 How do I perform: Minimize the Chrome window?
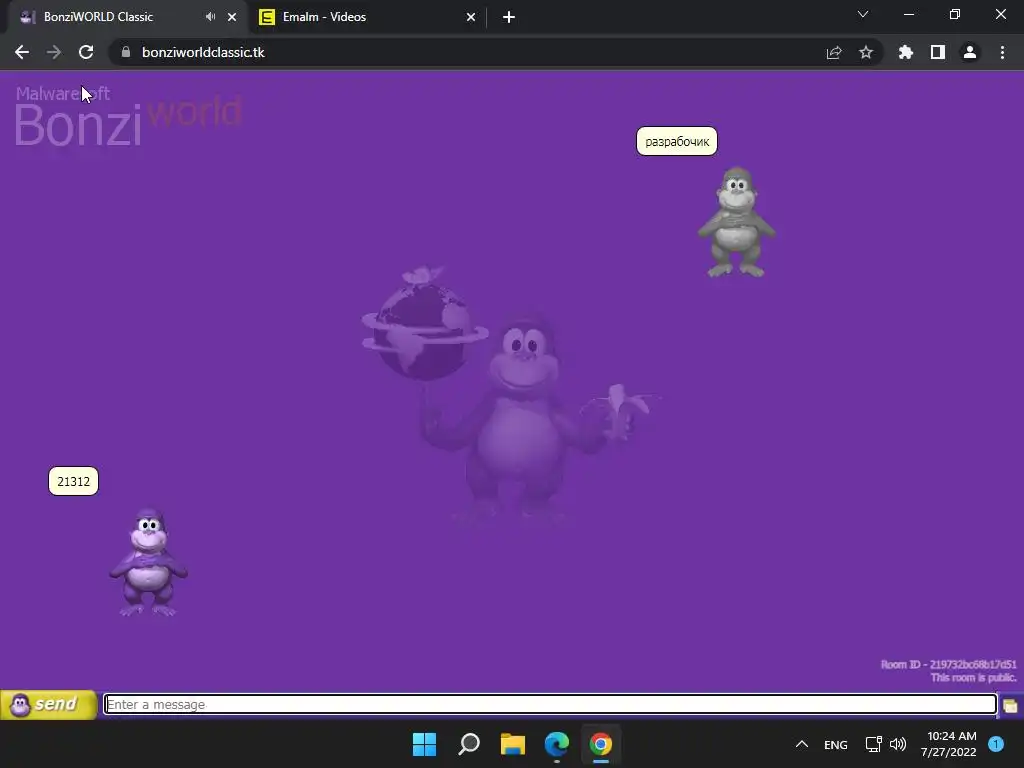pyautogui.click(x=909, y=14)
